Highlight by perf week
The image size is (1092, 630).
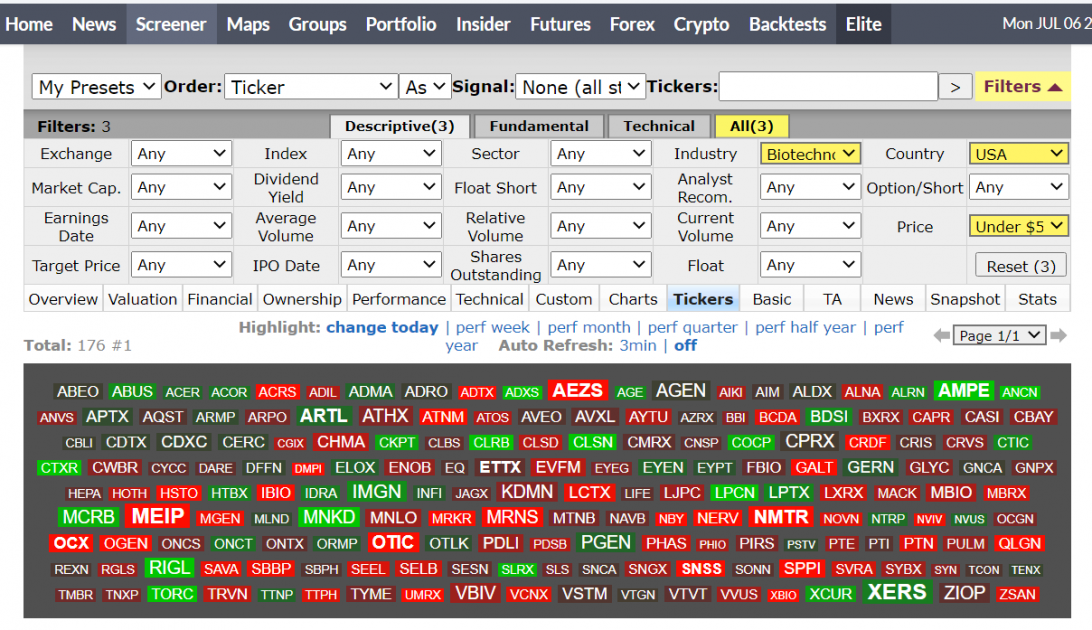coord(492,327)
